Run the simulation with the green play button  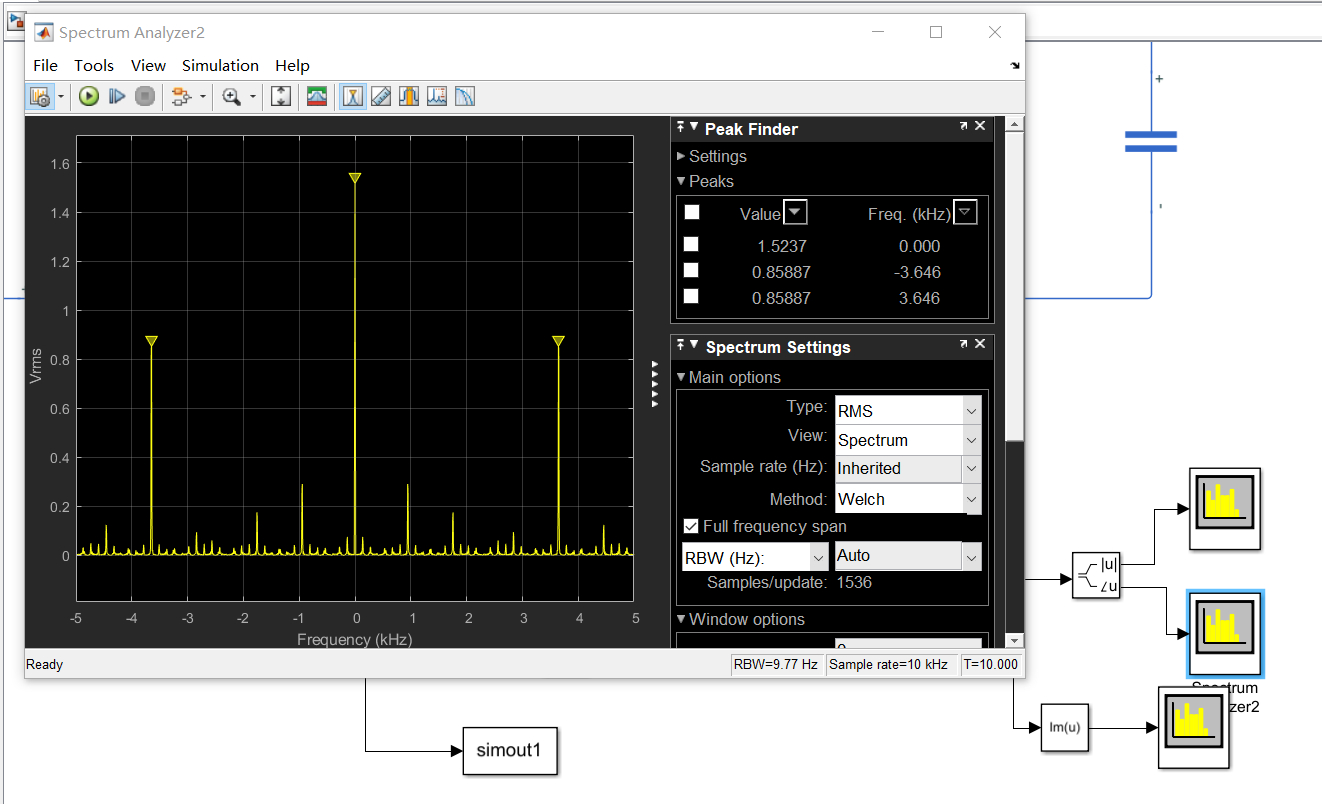pyautogui.click(x=89, y=96)
